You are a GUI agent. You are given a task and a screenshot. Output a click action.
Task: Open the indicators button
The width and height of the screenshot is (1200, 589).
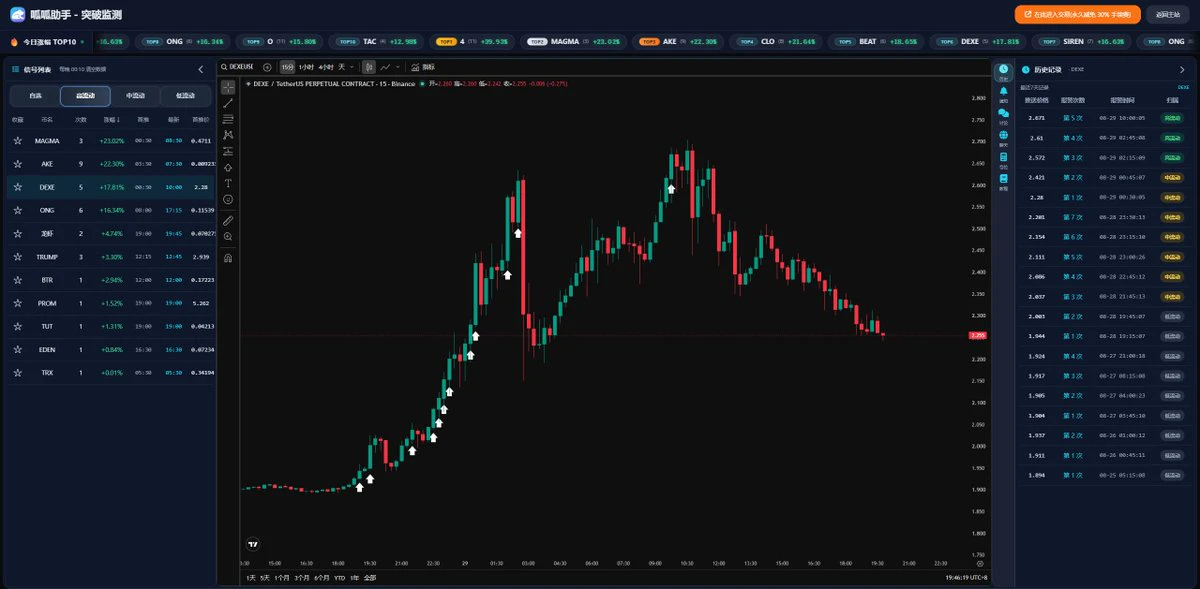(x=423, y=67)
